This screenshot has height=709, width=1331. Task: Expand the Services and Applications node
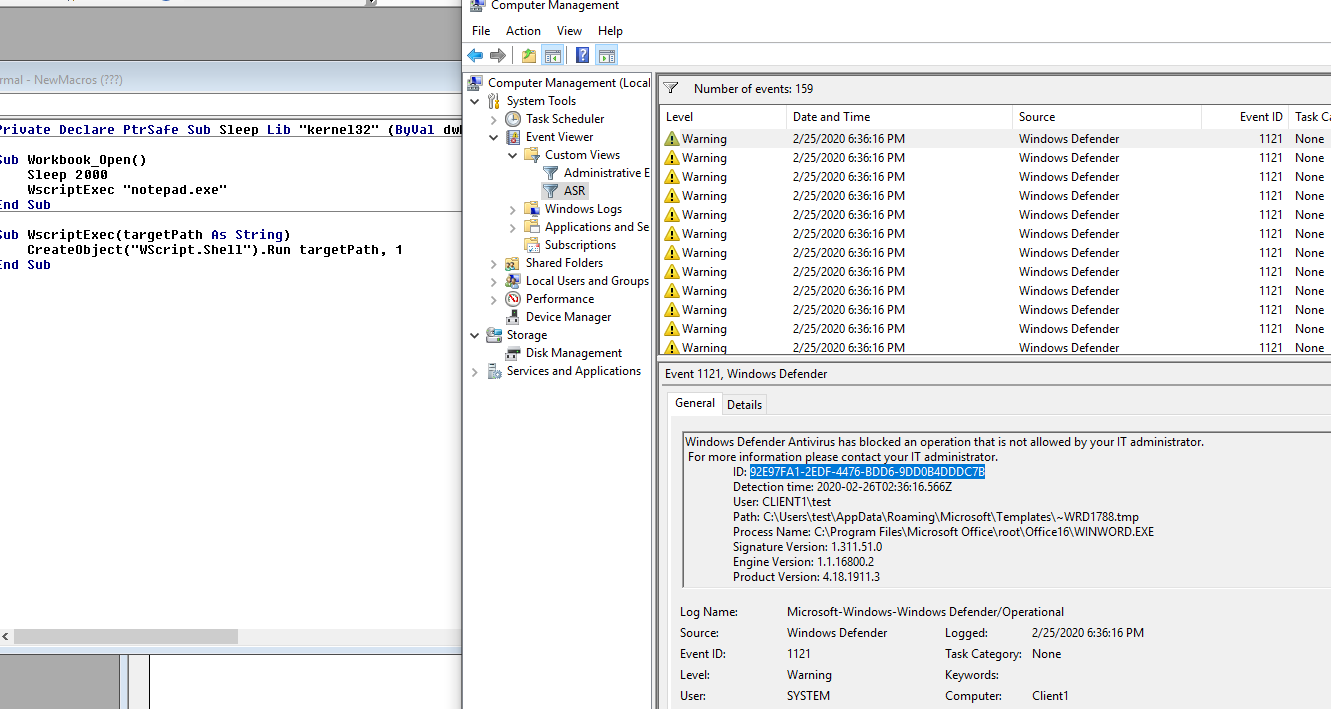click(475, 371)
